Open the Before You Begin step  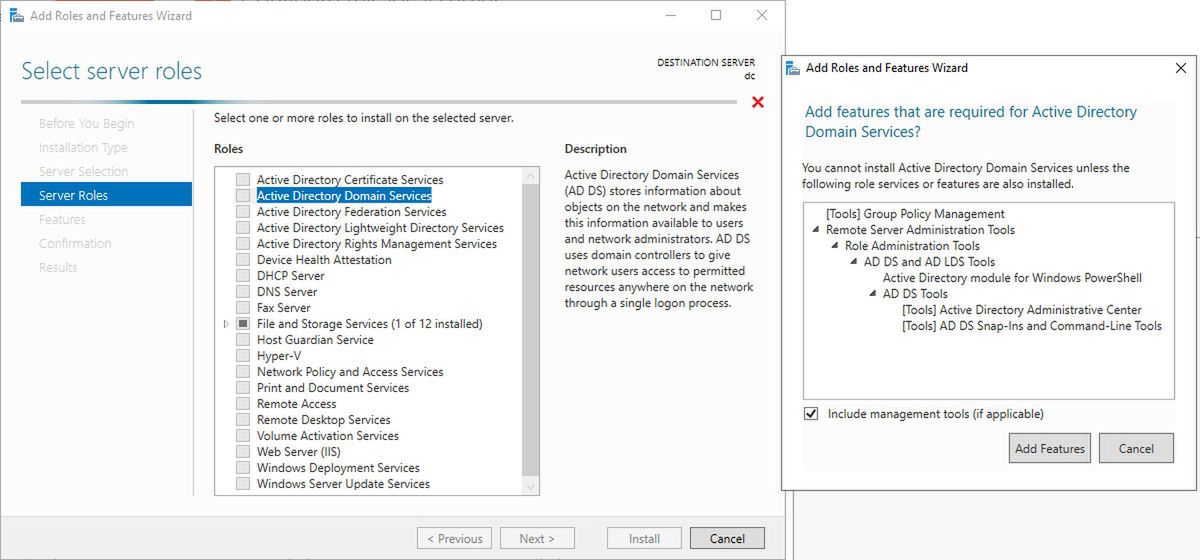click(x=86, y=124)
